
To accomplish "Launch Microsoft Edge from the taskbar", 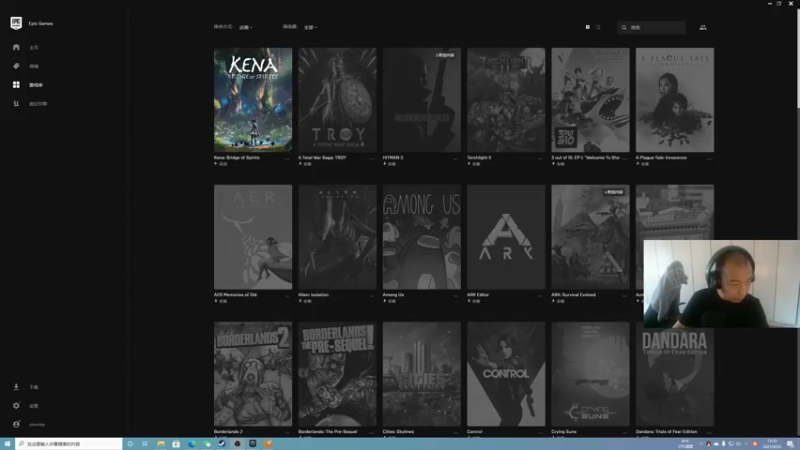I will [191, 444].
